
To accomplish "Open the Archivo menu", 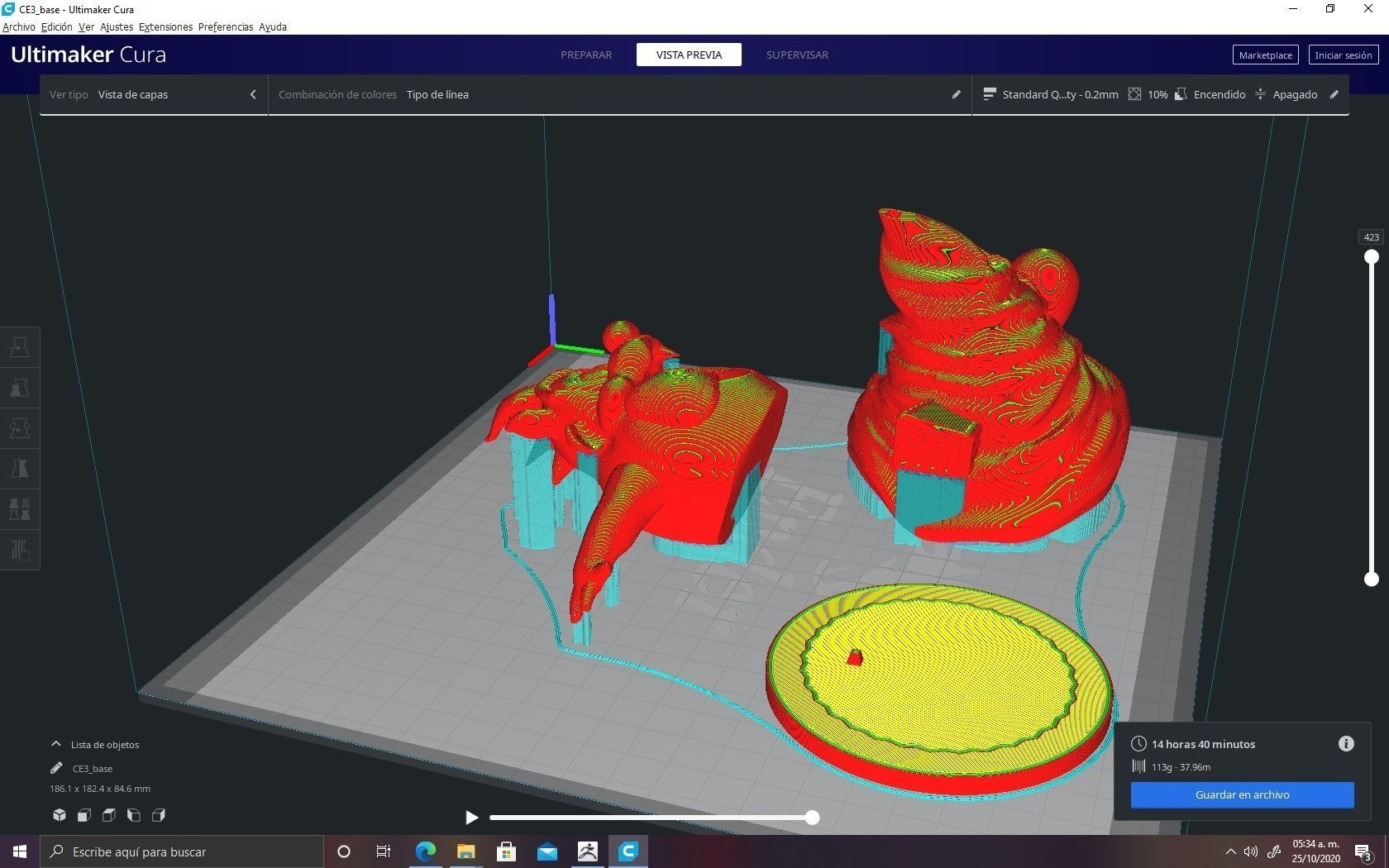I will [18, 26].
